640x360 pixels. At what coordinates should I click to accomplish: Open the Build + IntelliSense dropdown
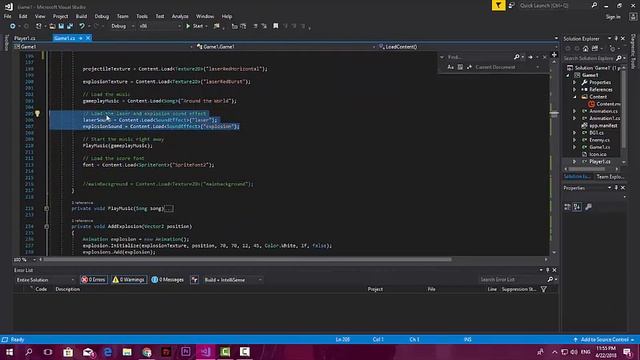[x=233, y=280]
